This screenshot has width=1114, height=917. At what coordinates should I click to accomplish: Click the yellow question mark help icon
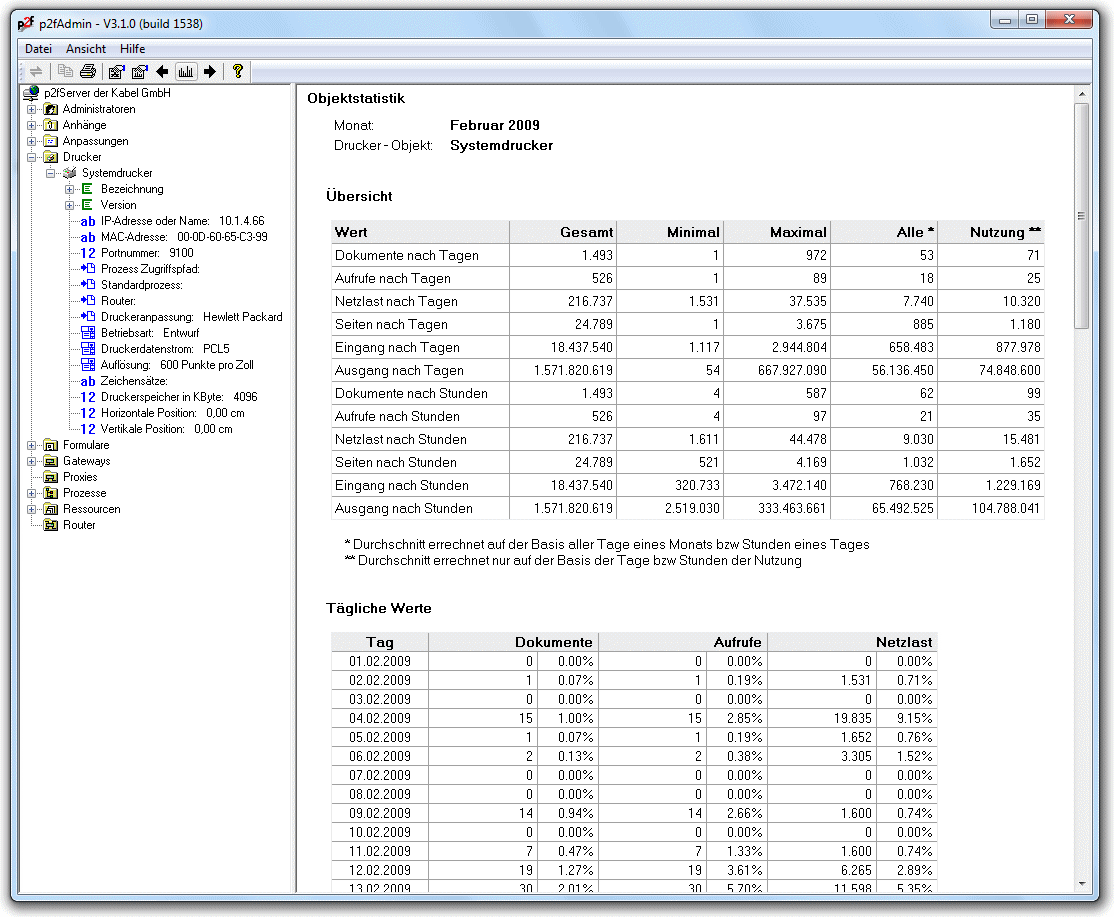click(238, 71)
